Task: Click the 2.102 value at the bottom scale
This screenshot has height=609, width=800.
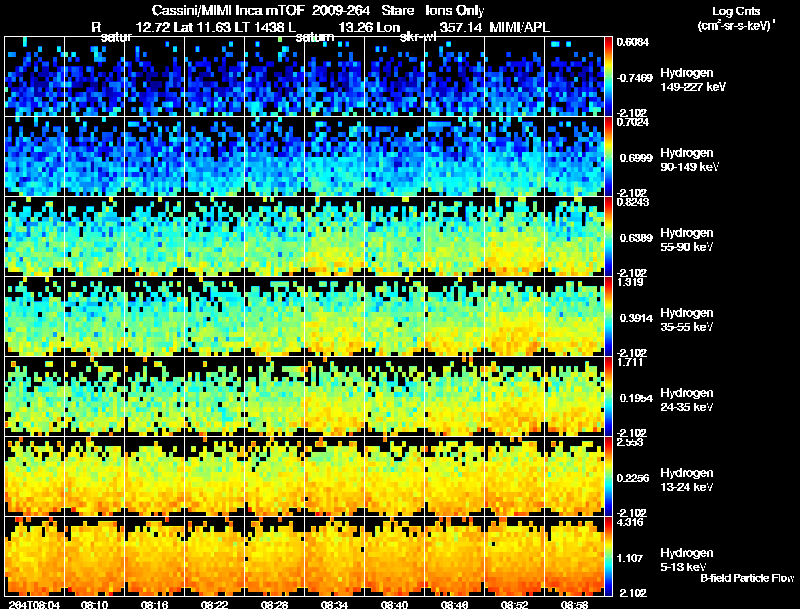Action: coord(633,593)
